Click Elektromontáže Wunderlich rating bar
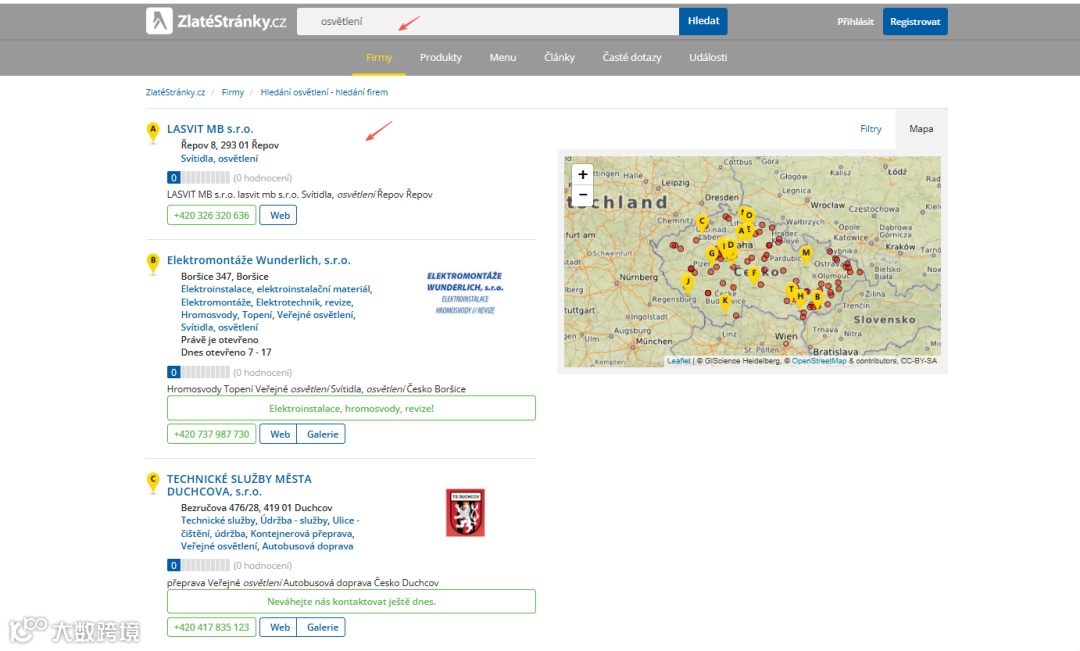1080x651 pixels. (198, 372)
